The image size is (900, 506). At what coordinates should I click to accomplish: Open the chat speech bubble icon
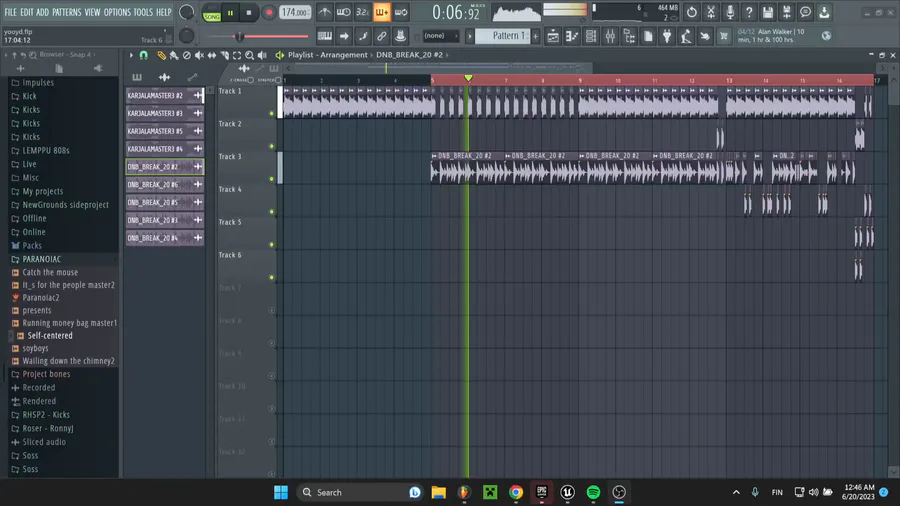(x=805, y=12)
